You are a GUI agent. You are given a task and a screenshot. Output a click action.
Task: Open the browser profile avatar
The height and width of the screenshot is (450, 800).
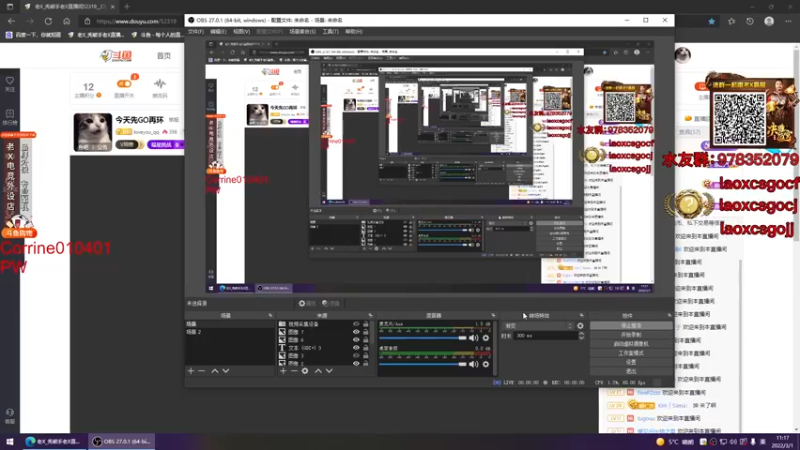pos(769,21)
